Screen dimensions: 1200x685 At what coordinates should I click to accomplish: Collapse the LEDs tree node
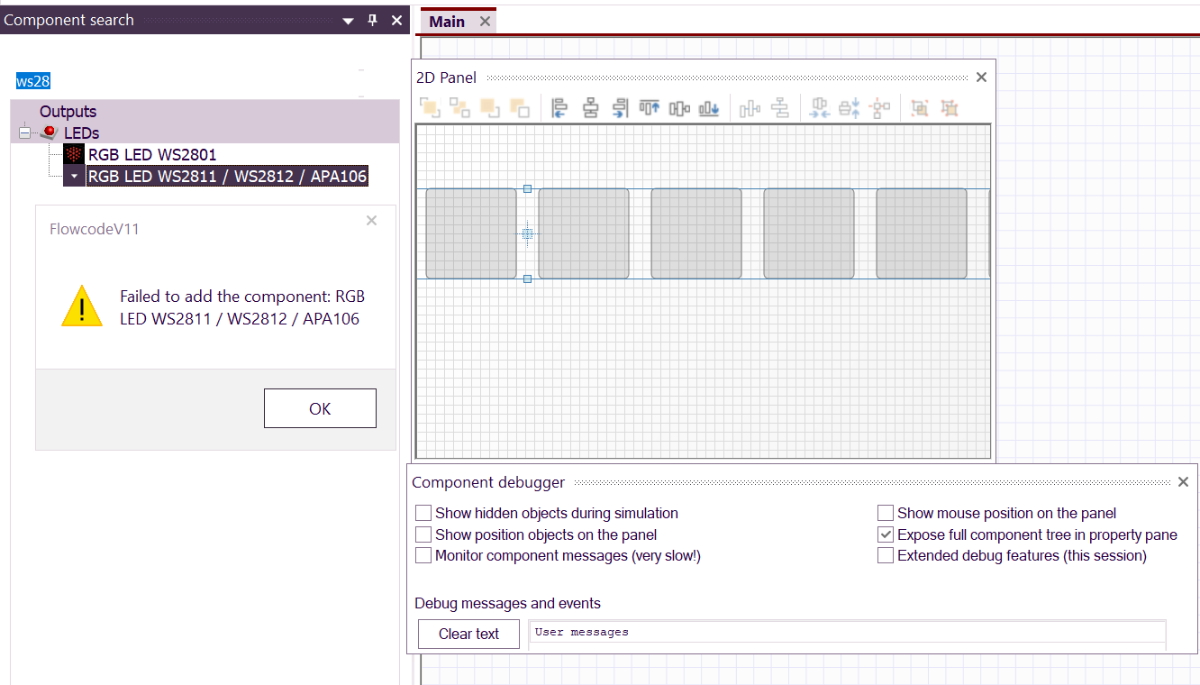[x=25, y=133]
